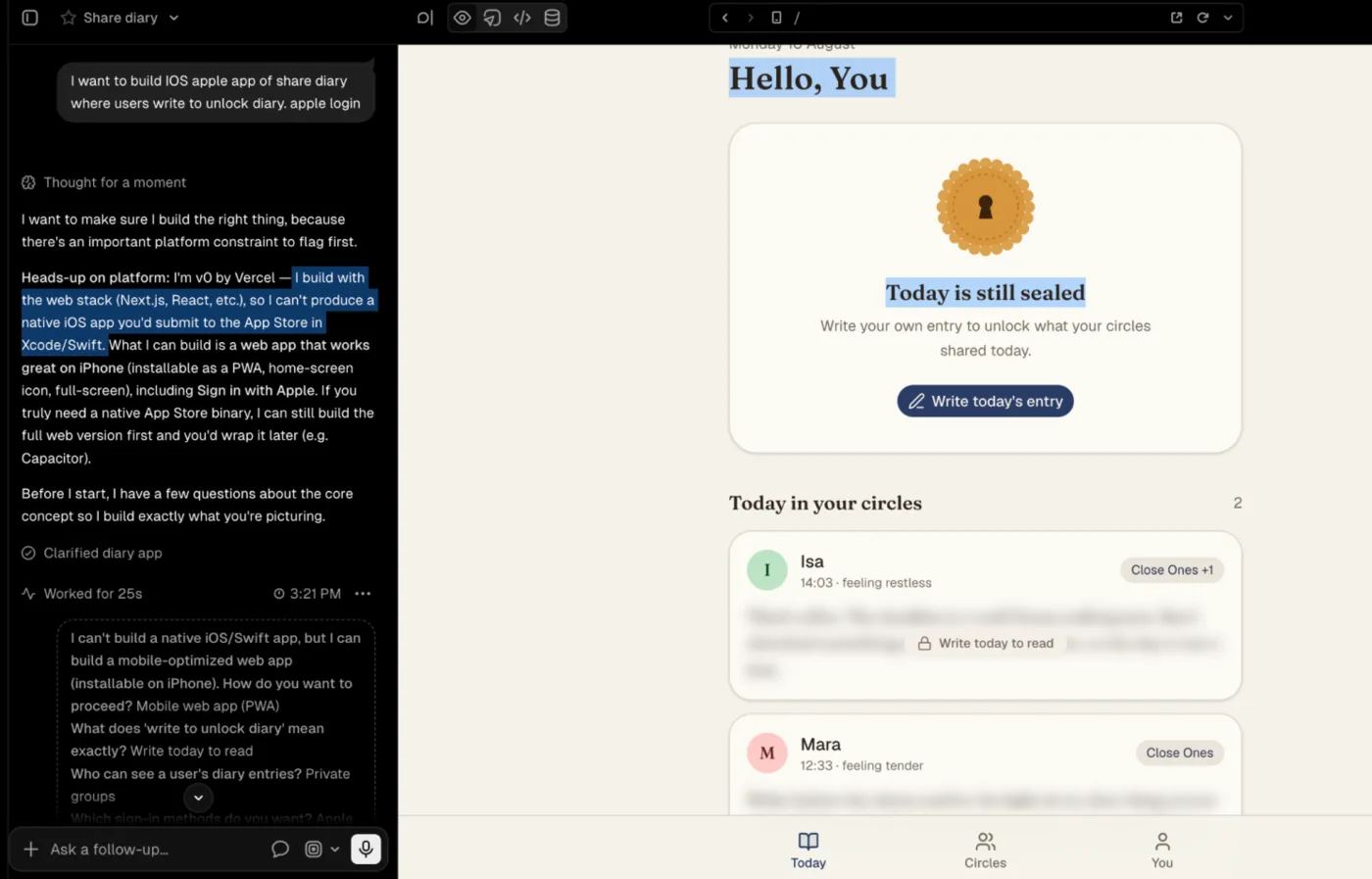Open the Circles tab

(x=985, y=850)
